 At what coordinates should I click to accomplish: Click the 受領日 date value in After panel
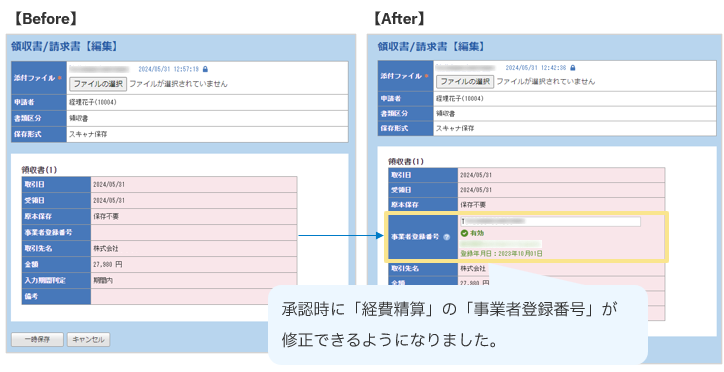pyautogui.click(x=476, y=190)
